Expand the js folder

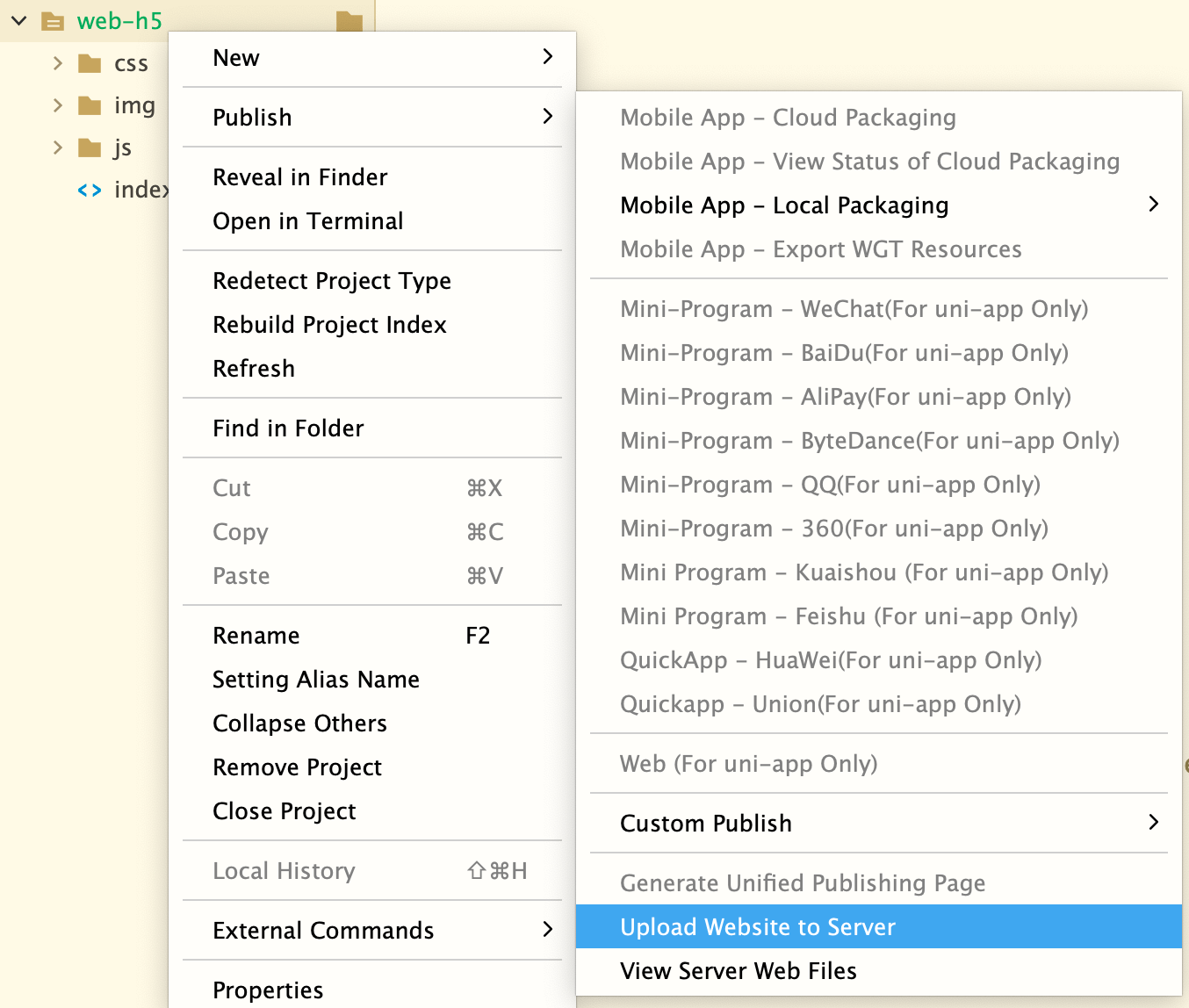[58, 148]
